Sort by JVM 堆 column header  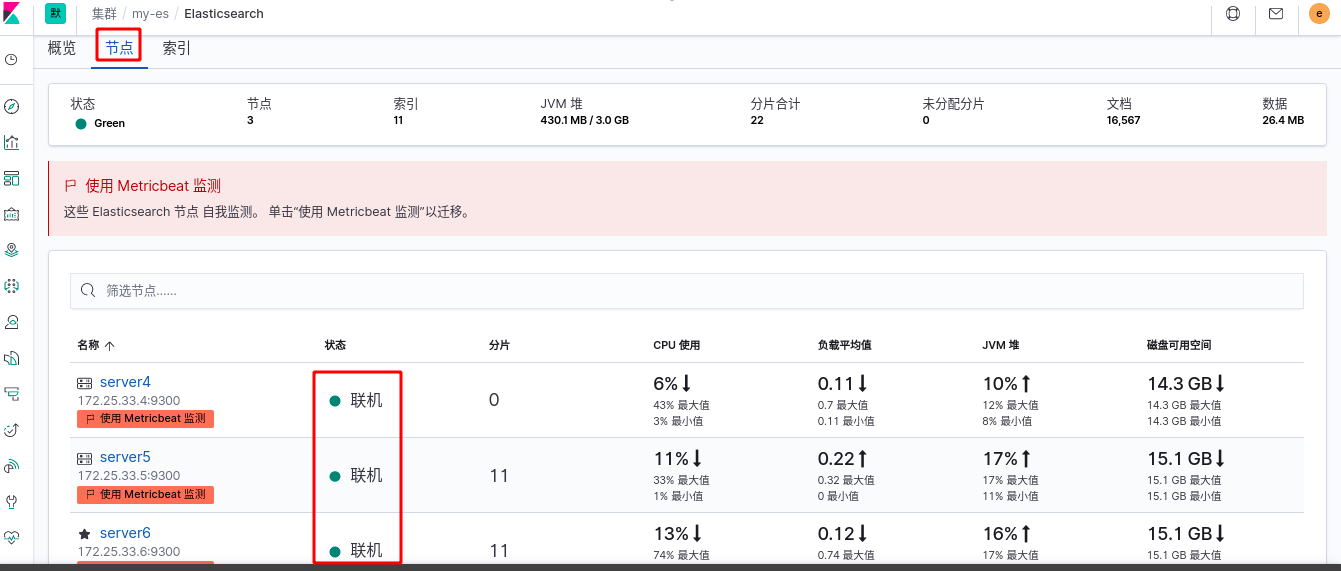[1001, 345]
